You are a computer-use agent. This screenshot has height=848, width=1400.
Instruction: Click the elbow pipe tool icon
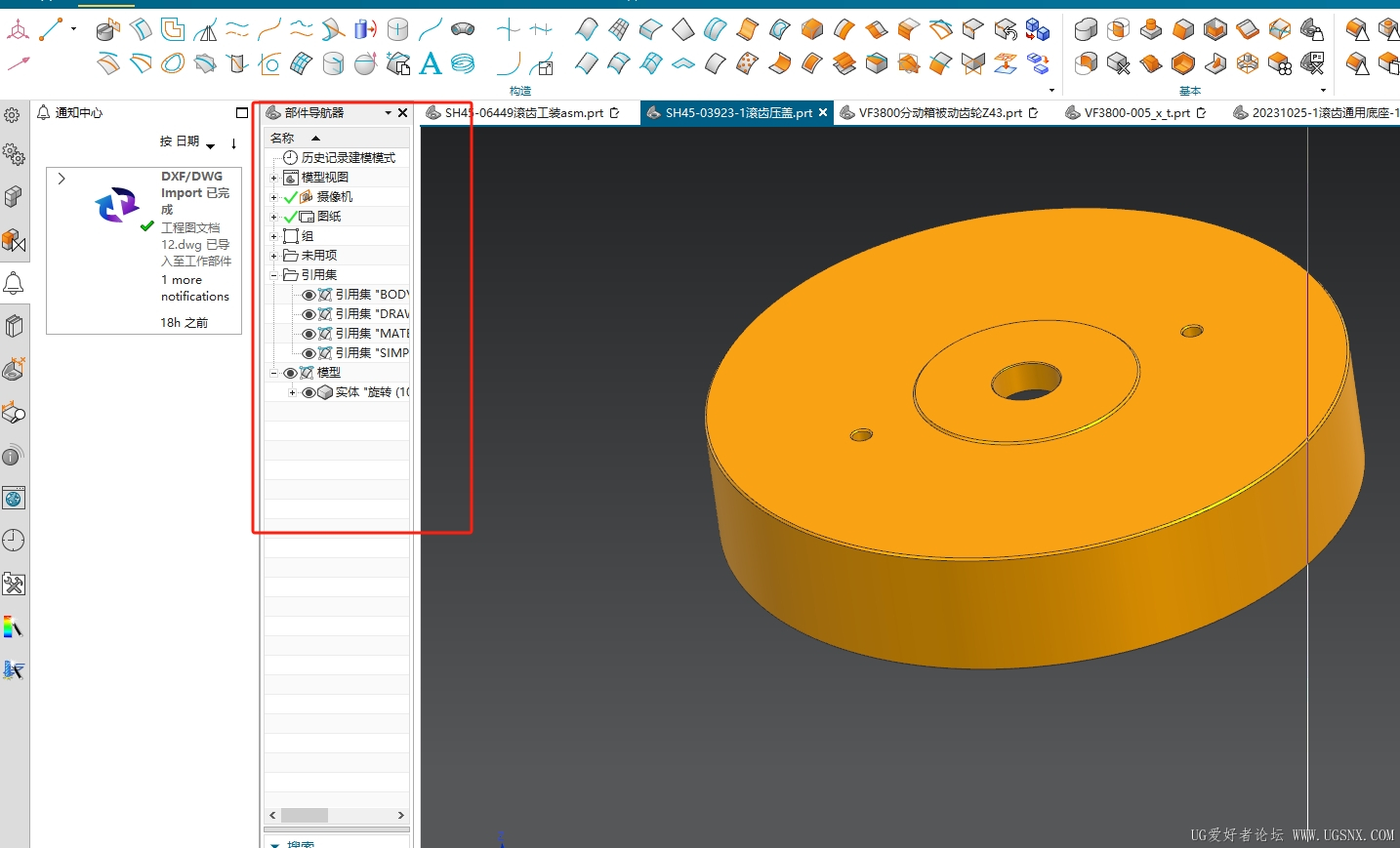pos(463,30)
